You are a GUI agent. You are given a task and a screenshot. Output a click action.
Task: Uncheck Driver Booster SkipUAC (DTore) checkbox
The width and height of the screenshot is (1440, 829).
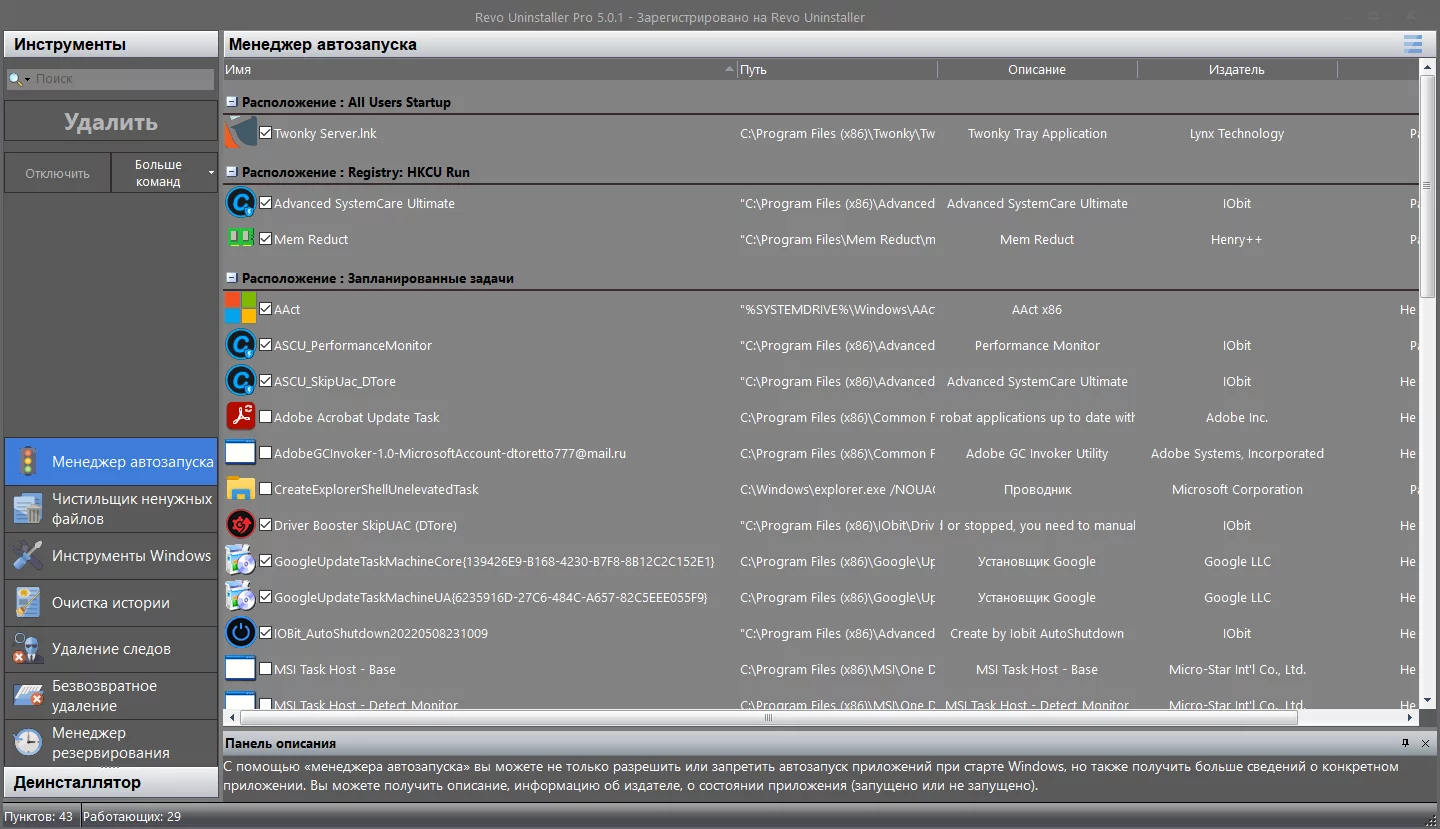click(x=265, y=524)
